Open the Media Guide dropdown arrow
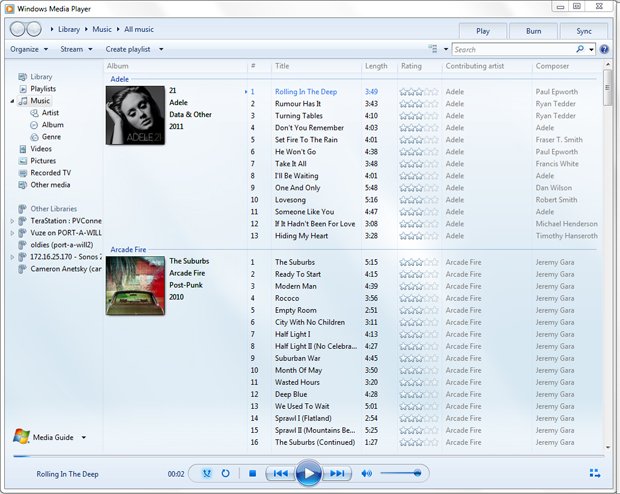 pyautogui.click(x=84, y=437)
